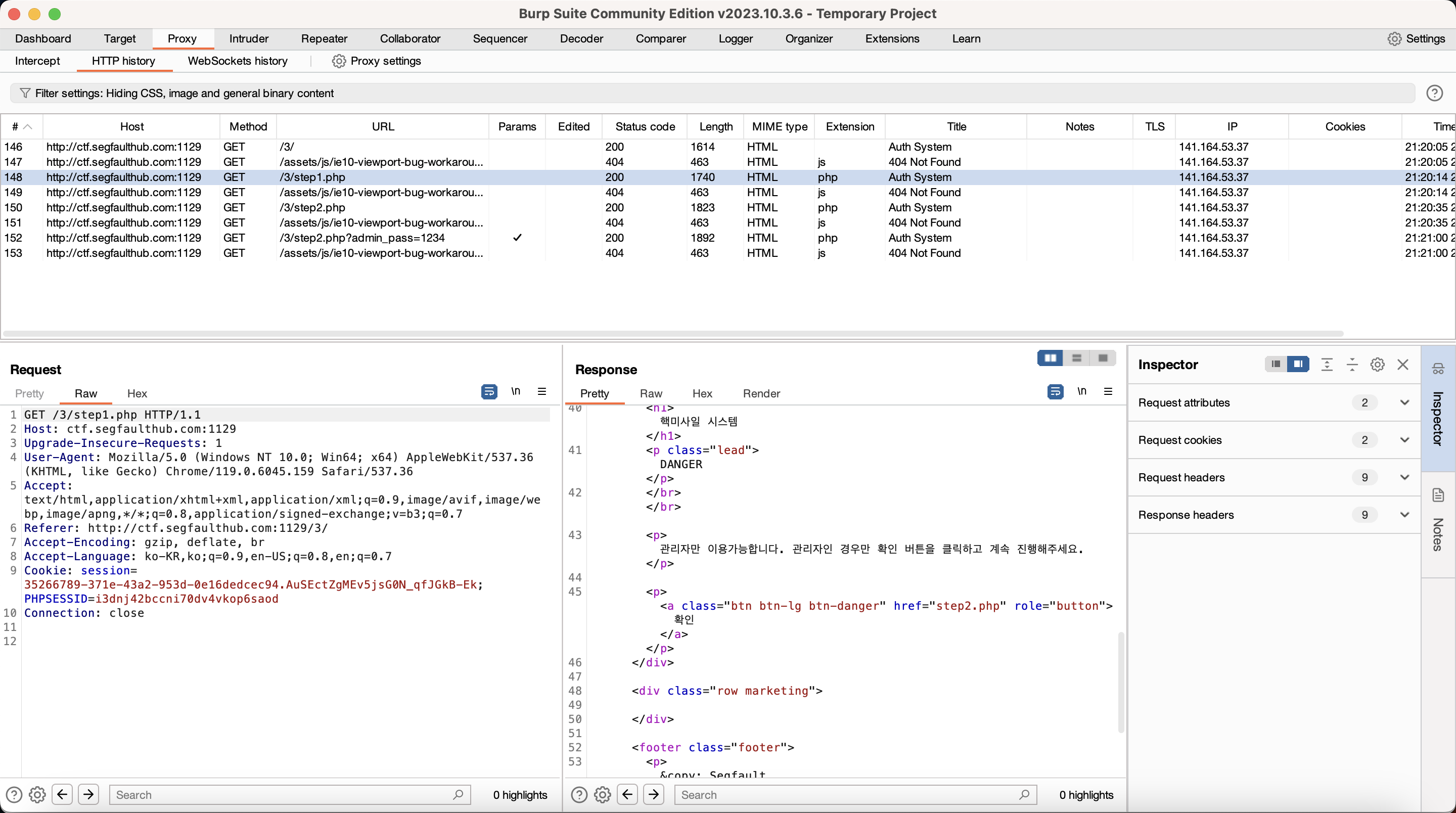1456x813 pixels.
Task: Expand all Inspector sections icon
Action: tap(1327, 365)
